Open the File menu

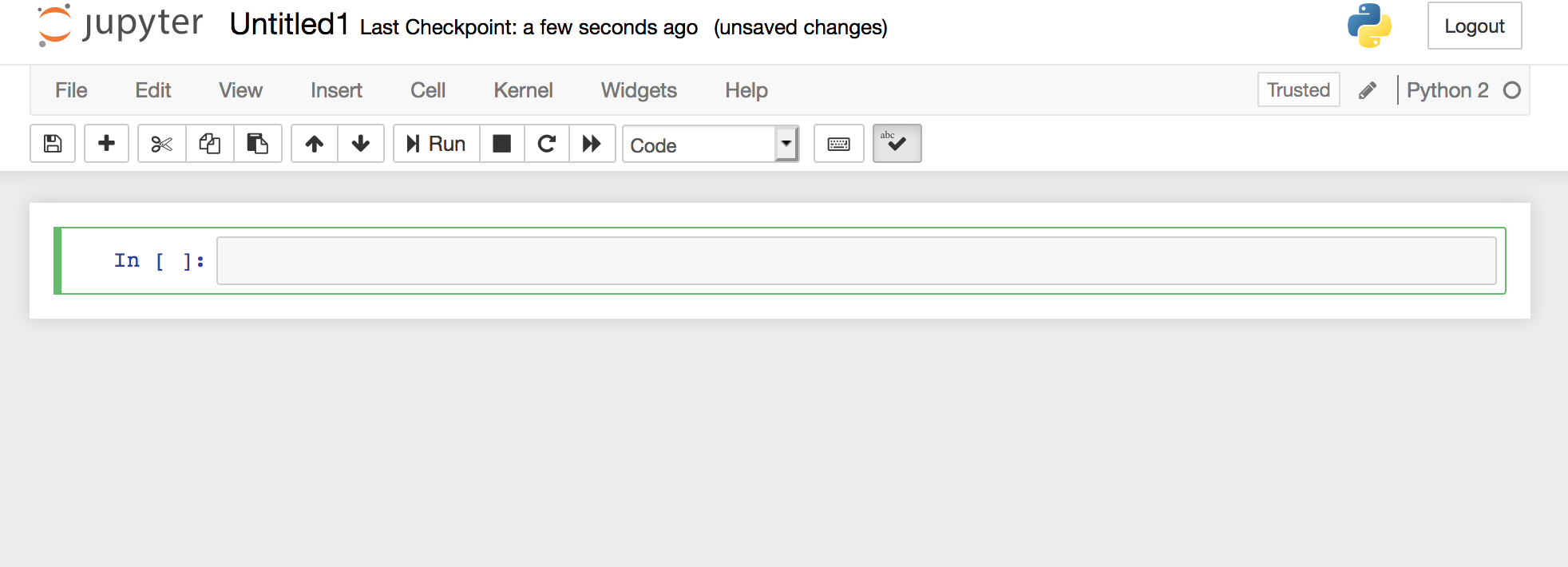click(71, 90)
